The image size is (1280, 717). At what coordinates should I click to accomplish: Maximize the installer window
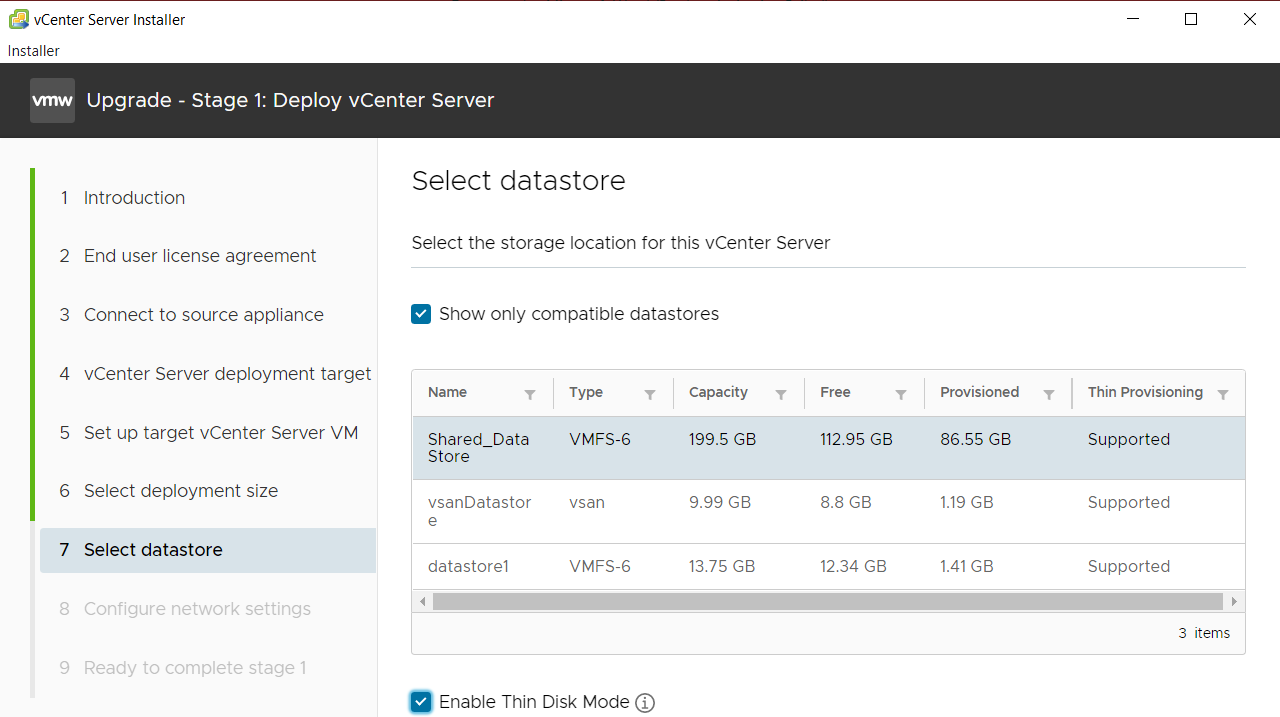(x=1191, y=19)
